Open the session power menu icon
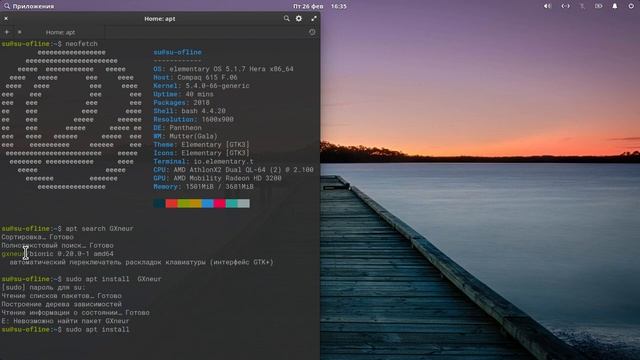The width and height of the screenshot is (640, 360). (631, 6)
